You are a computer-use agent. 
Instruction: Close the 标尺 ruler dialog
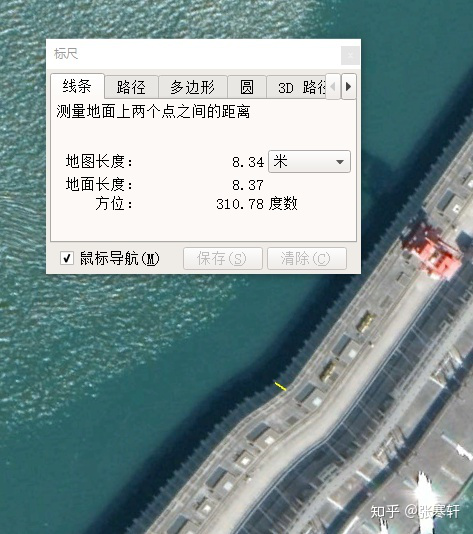click(350, 55)
